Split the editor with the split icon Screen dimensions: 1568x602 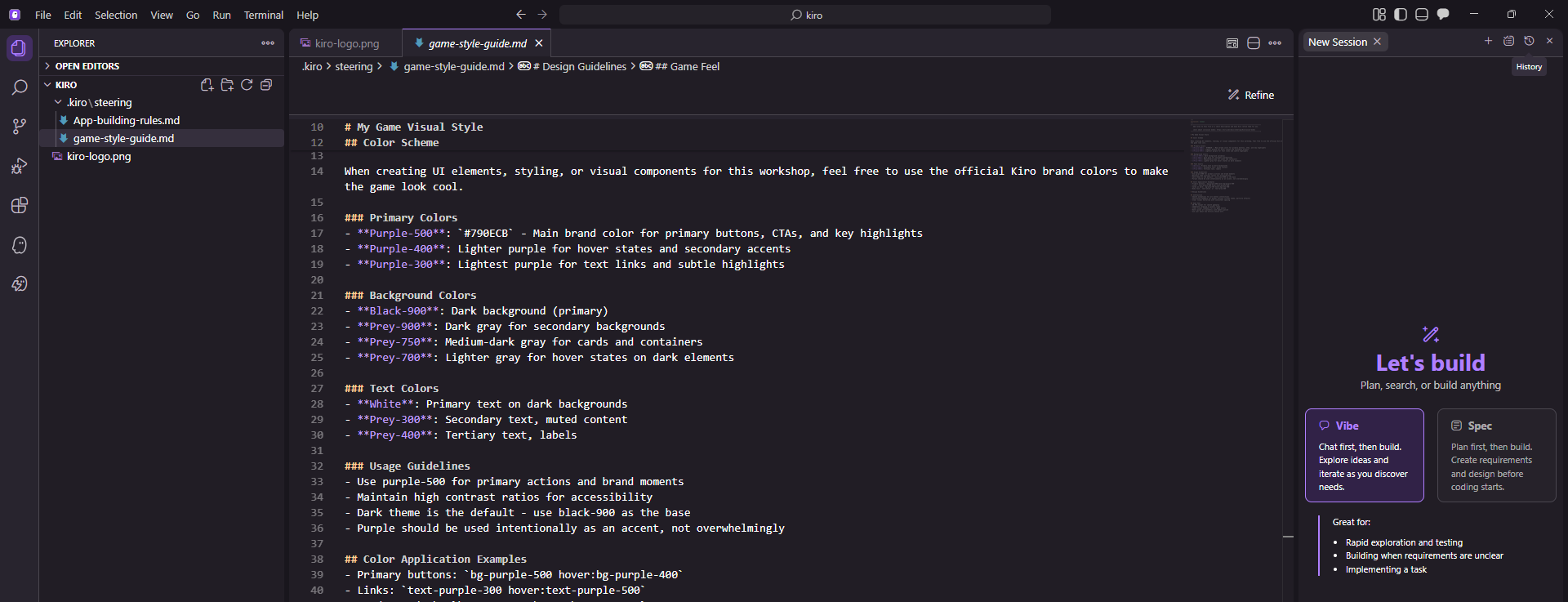coord(1254,43)
